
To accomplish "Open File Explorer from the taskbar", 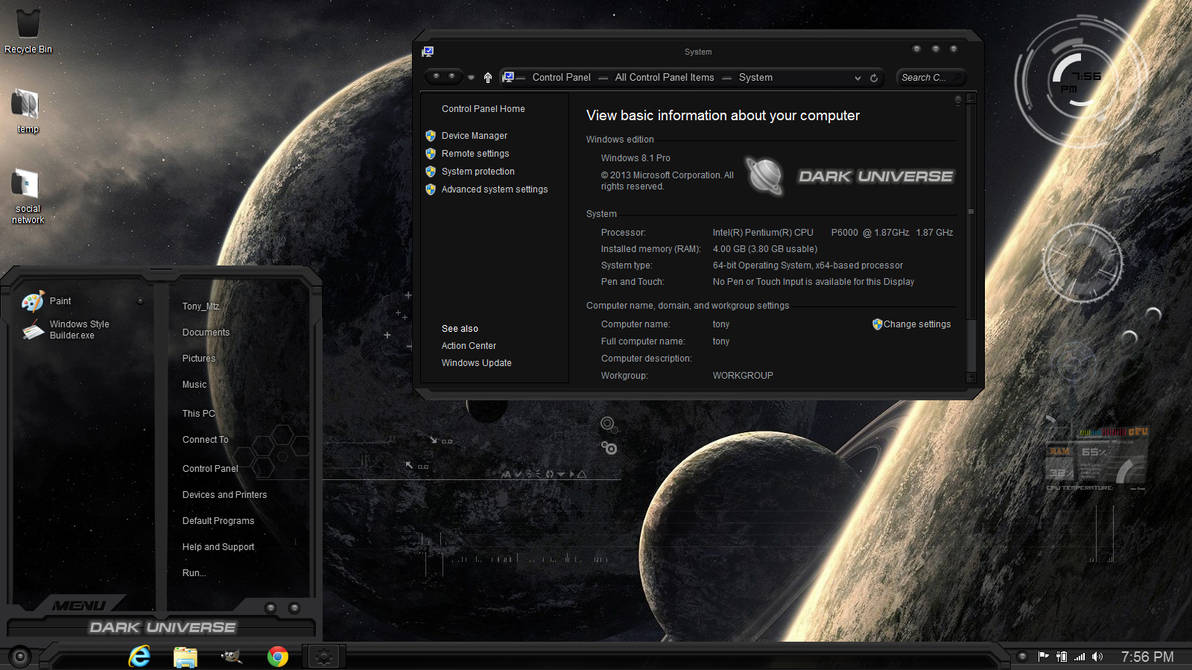I will [185, 657].
